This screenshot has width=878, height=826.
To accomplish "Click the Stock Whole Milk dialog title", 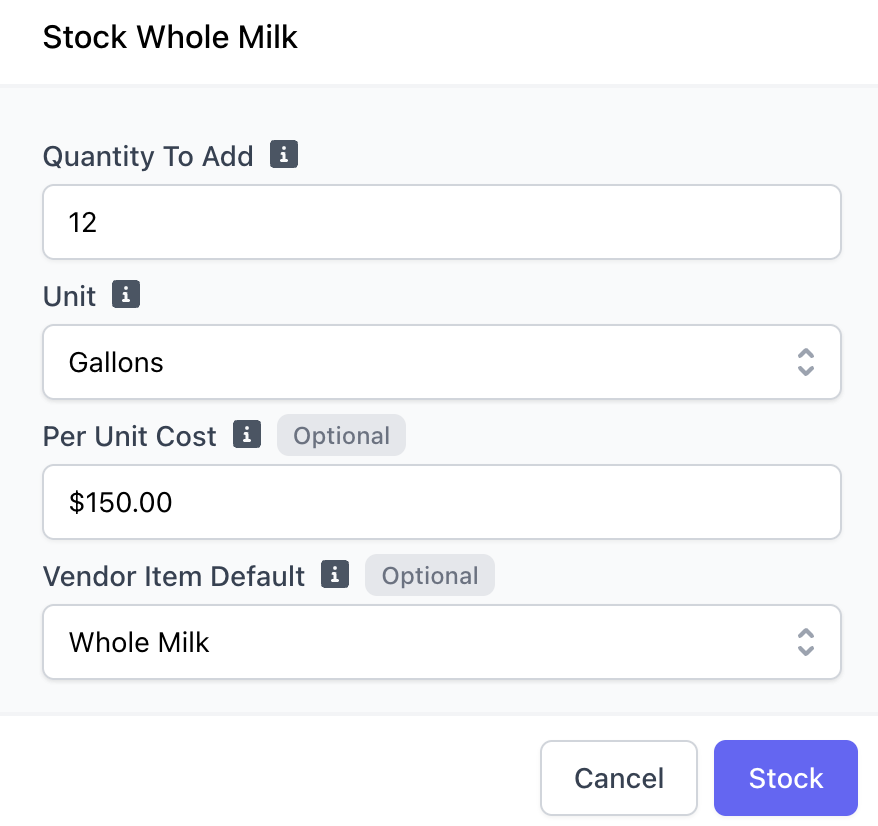I will pos(170,38).
